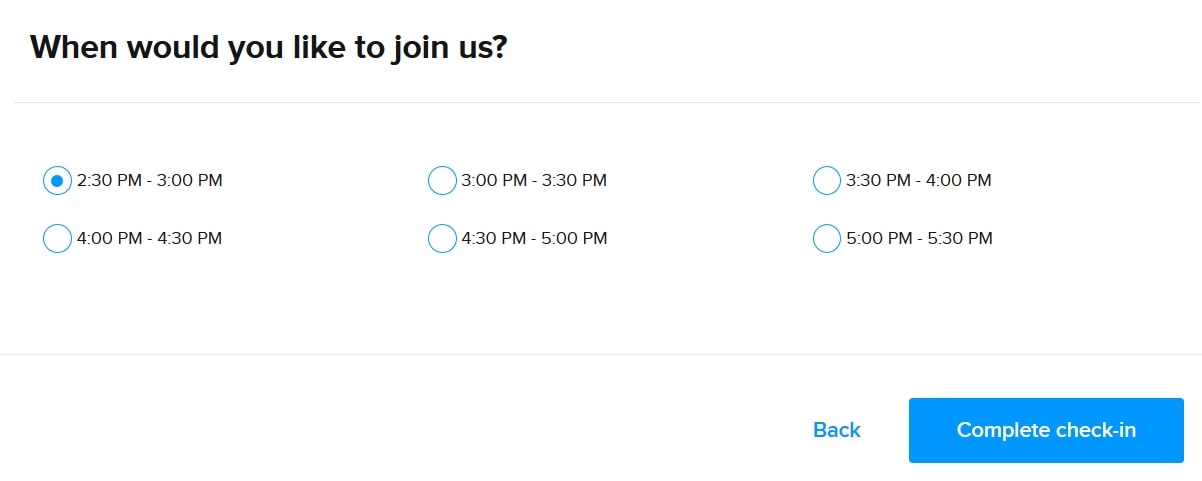
Task: Pick the slot starting at 3:30 PM
Action: coord(827,181)
